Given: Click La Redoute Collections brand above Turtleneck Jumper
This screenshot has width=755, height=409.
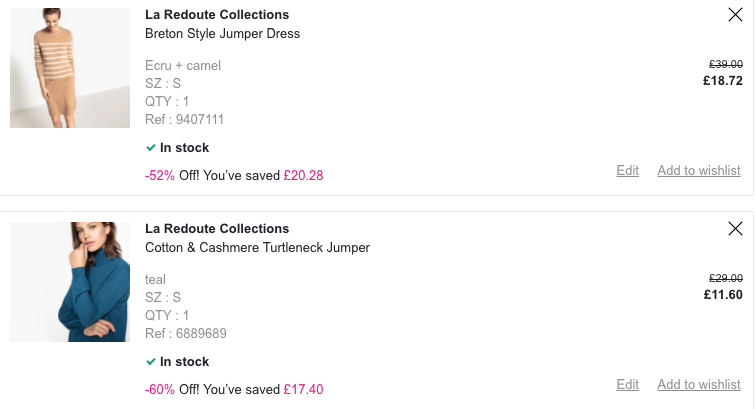Looking at the screenshot, I should [217, 229].
